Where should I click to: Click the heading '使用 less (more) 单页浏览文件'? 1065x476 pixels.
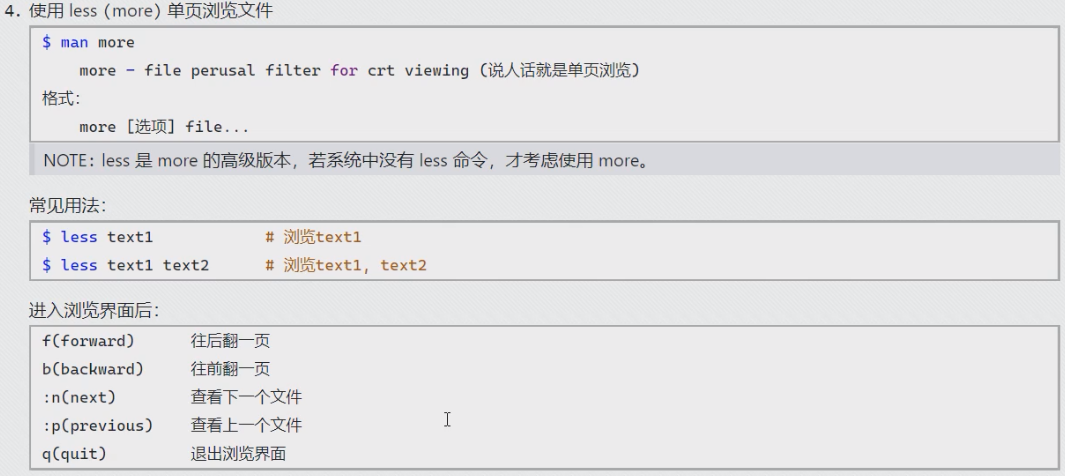coord(151,12)
